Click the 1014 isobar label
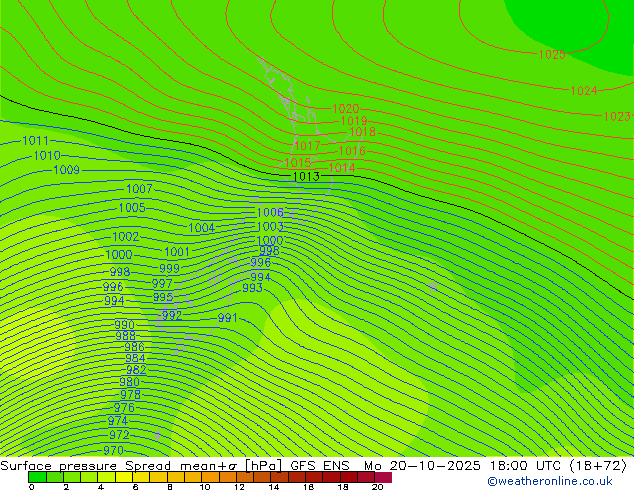 click(x=342, y=167)
